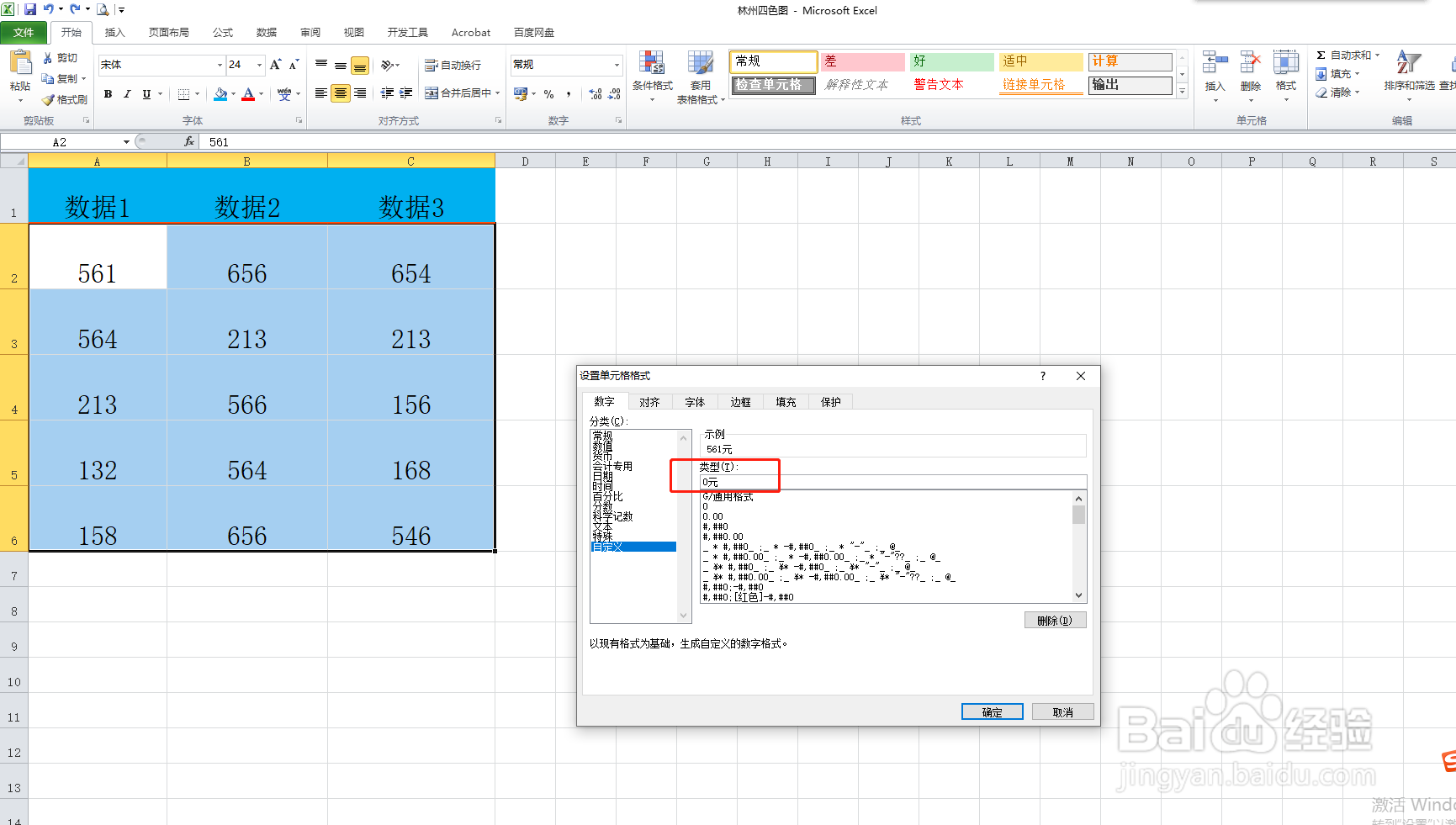Click the dialog help question mark button

coord(1043,376)
